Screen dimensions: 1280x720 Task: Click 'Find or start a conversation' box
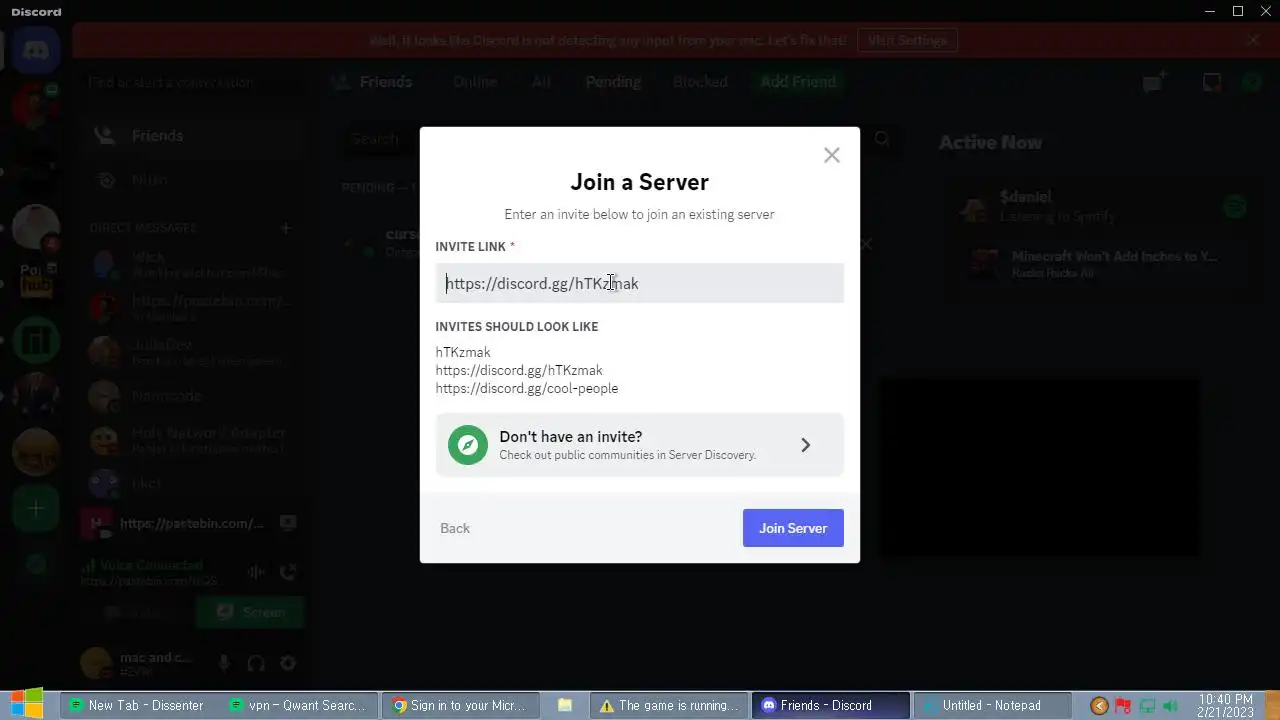point(193,82)
